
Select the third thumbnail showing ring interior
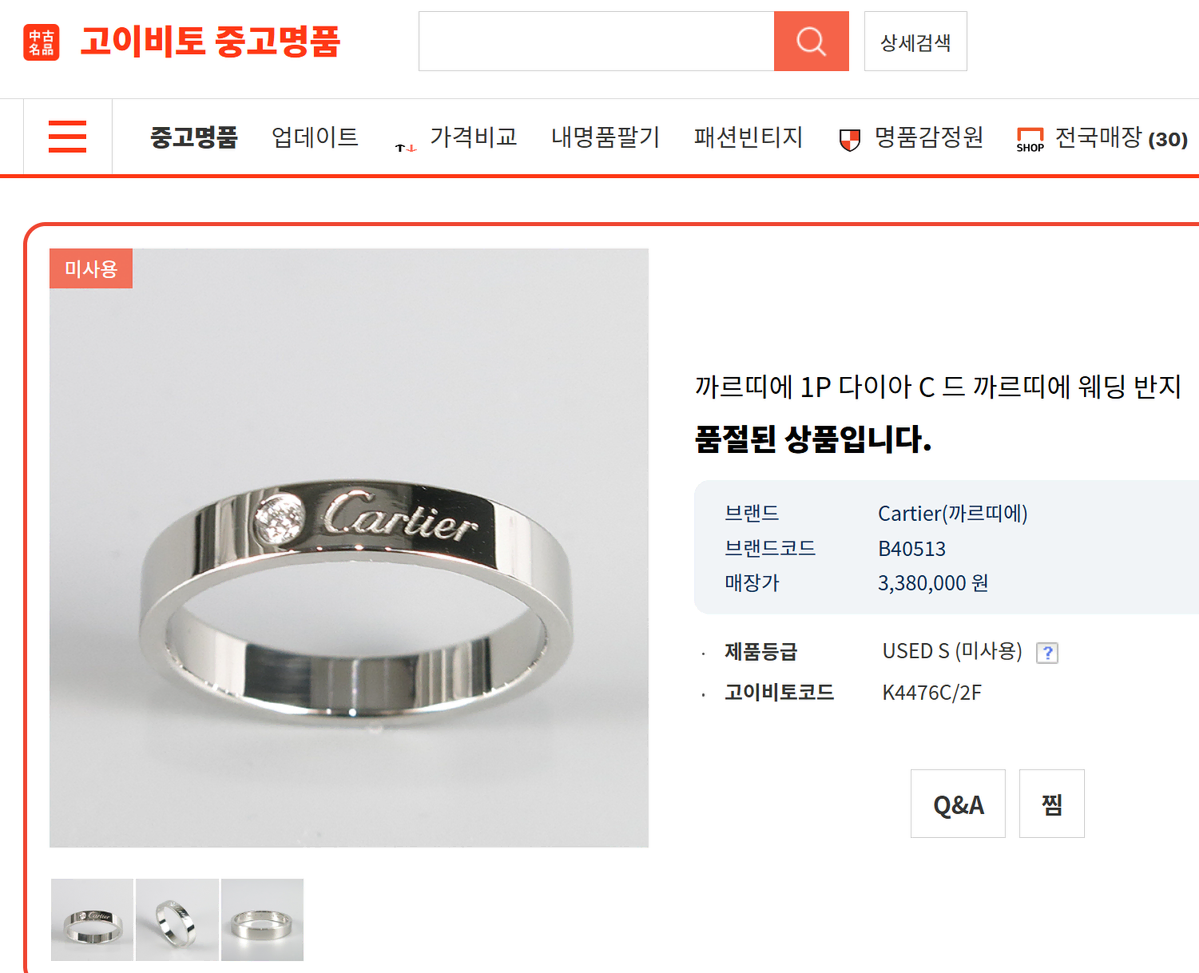click(262, 920)
